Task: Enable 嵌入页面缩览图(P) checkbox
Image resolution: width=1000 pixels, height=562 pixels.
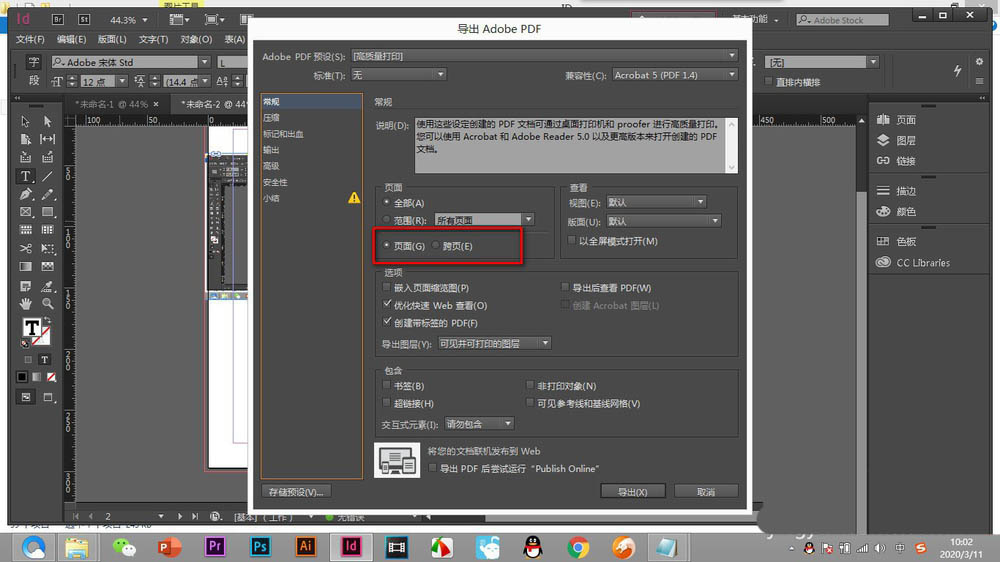Action: coord(386,288)
